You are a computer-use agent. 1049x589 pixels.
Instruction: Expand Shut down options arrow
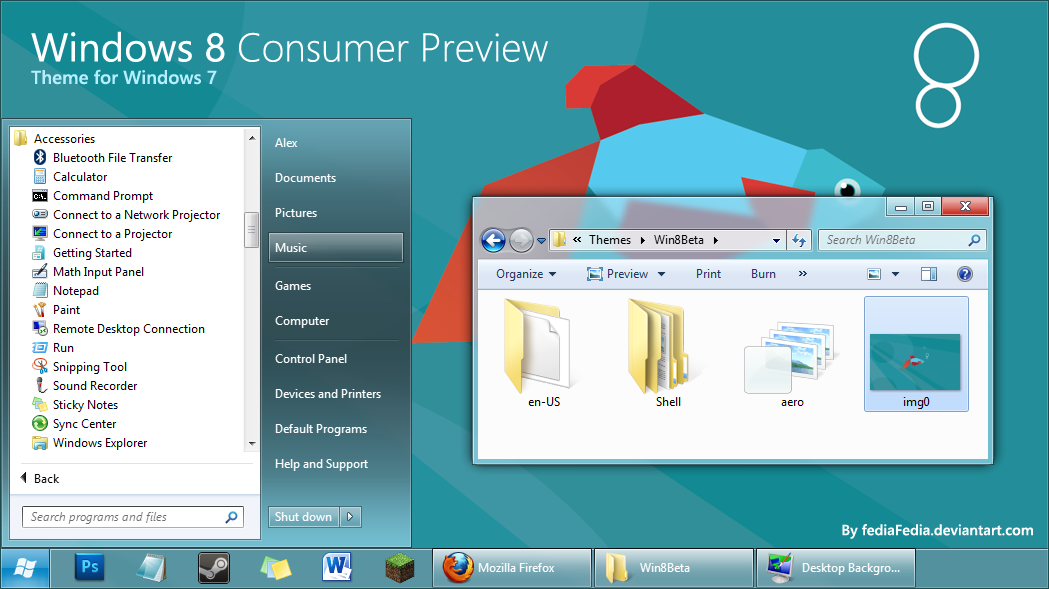point(351,517)
